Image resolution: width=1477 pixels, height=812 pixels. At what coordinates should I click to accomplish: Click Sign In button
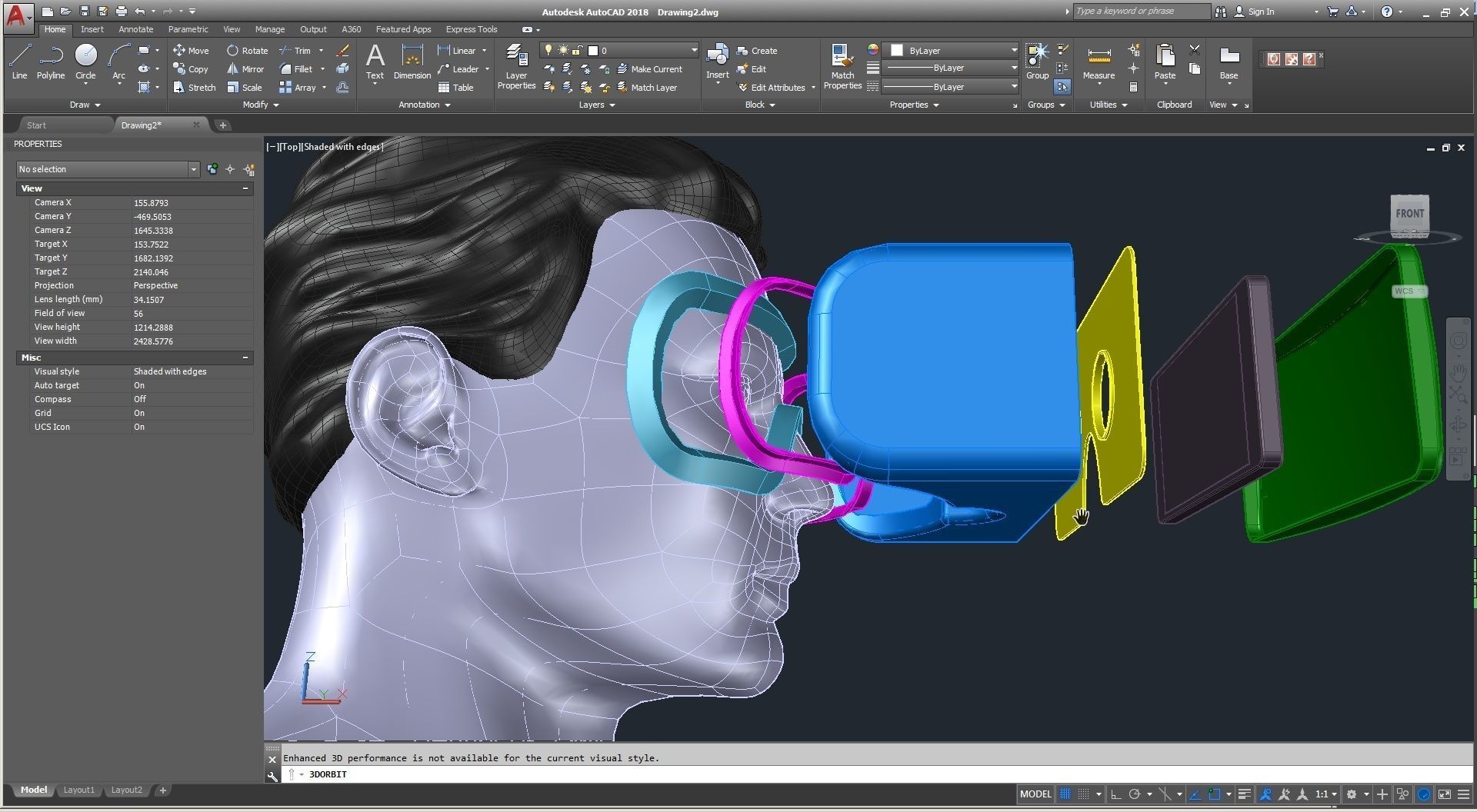coord(1254,12)
